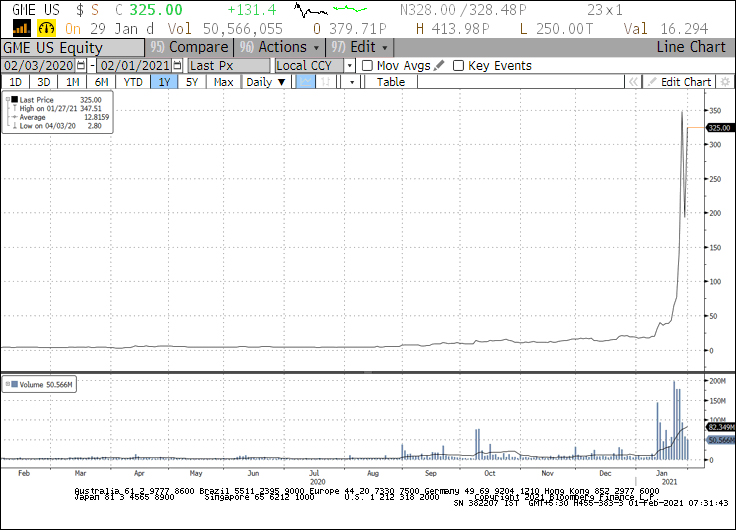Click the pencil icon next to Mov Avgs
Viewport: 736px width, 530px height.
[x=439, y=65]
